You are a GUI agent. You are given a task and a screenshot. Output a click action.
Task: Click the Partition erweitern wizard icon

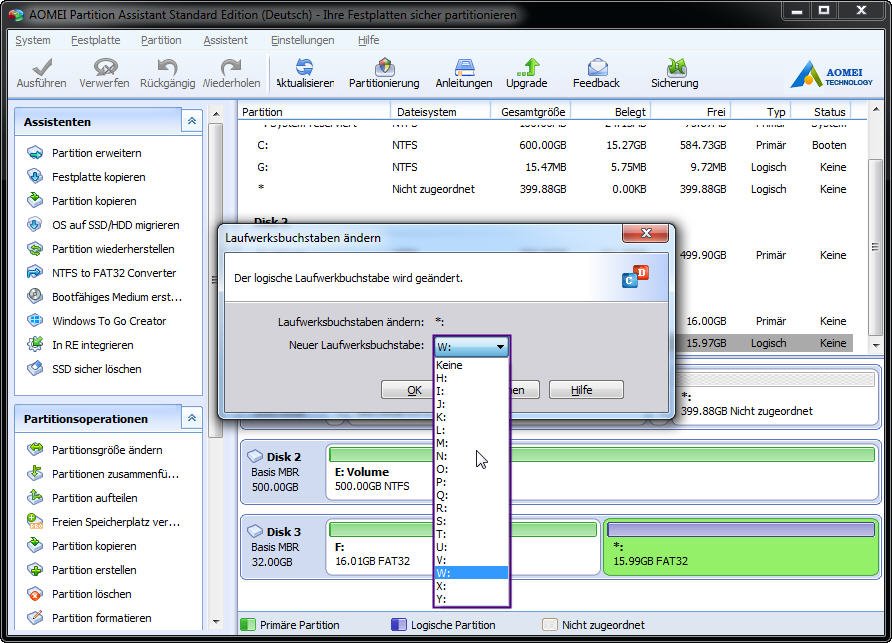click(35, 152)
